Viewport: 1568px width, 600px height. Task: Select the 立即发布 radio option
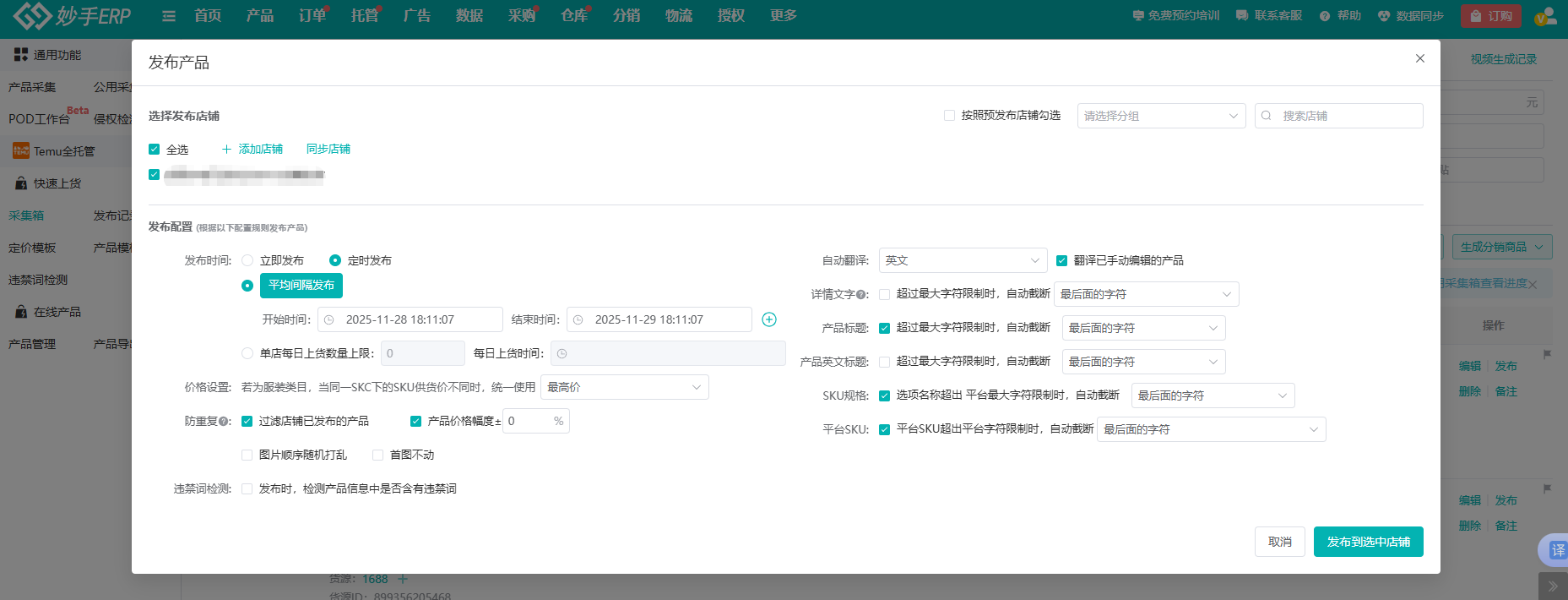(x=247, y=260)
